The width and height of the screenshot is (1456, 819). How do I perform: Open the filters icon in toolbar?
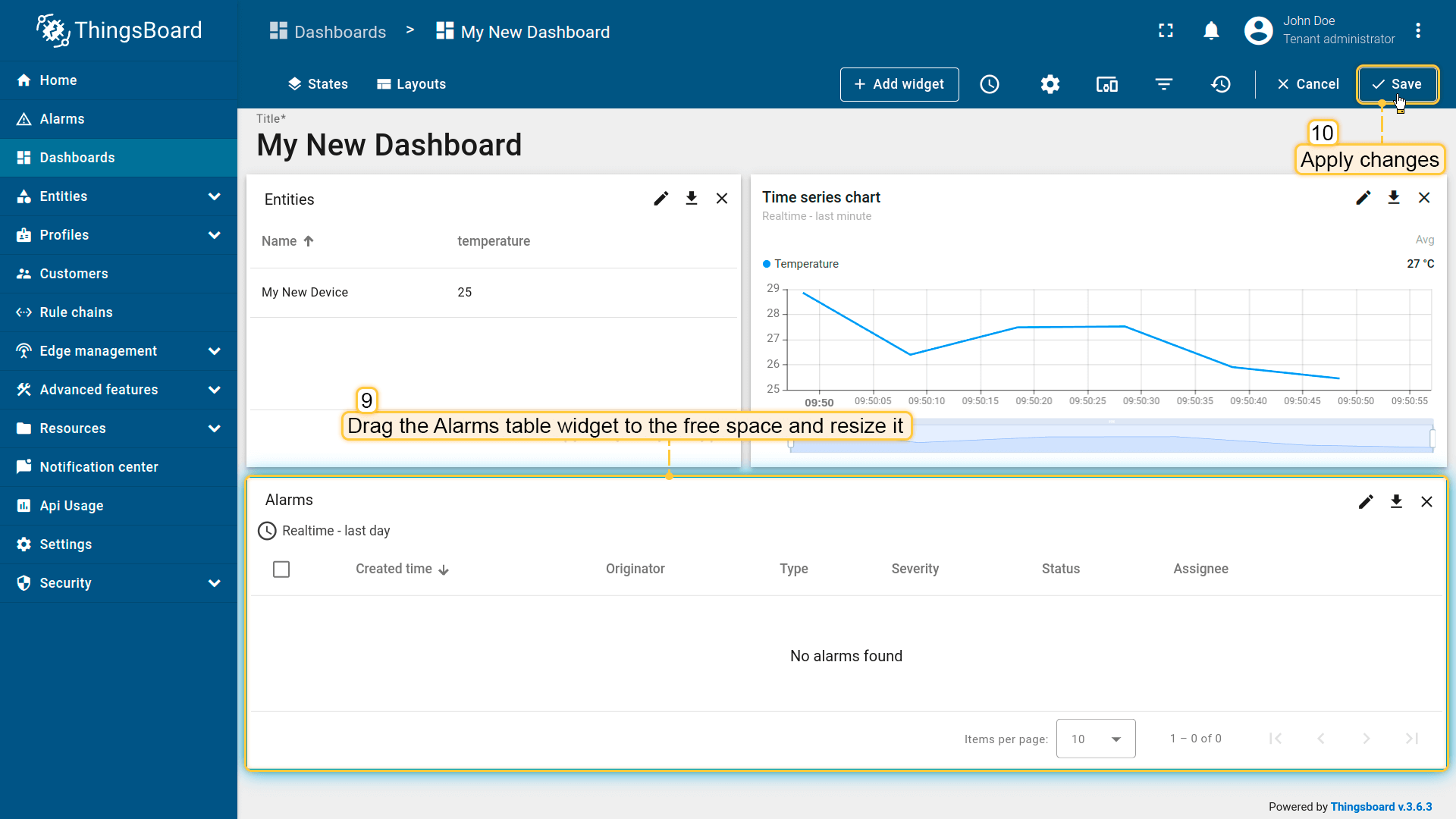click(x=1164, y=84)
